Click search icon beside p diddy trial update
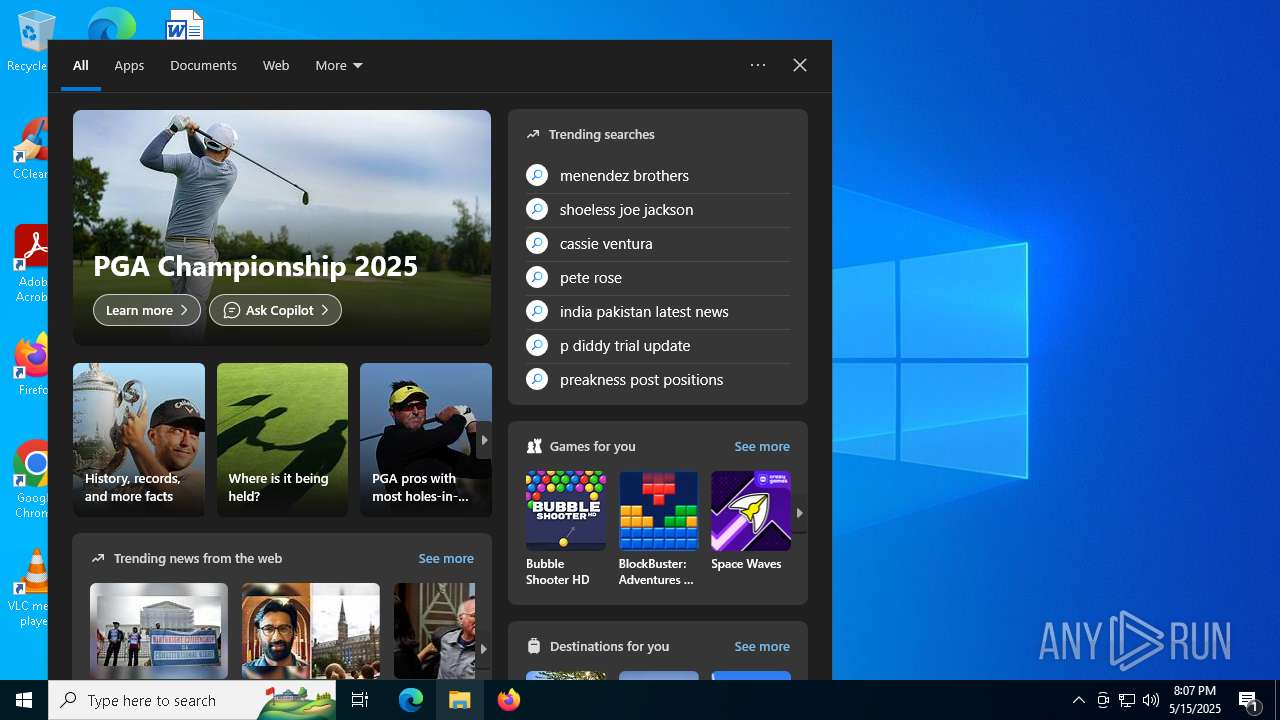The width and height of the screenshot is (1280, 720). (x=537, y=345)
